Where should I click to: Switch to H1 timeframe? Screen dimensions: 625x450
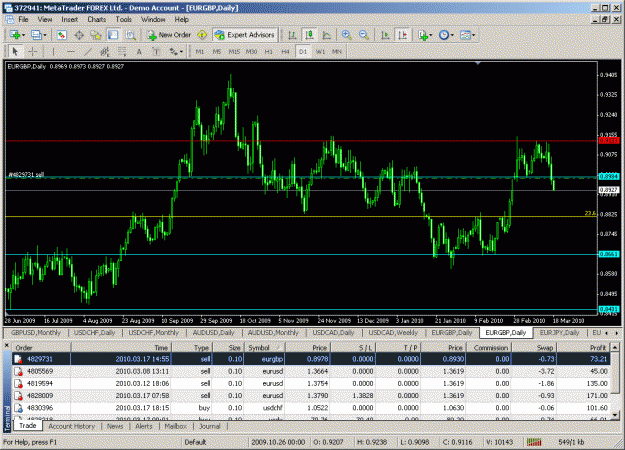269,51
